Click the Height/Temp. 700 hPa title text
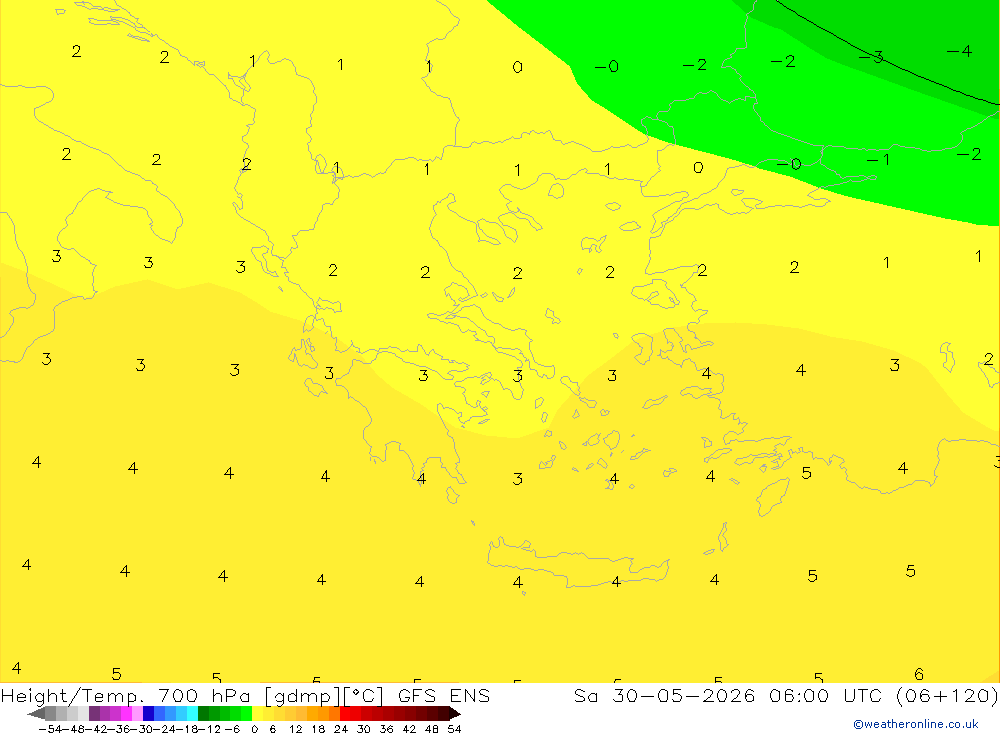 (126, 695)
